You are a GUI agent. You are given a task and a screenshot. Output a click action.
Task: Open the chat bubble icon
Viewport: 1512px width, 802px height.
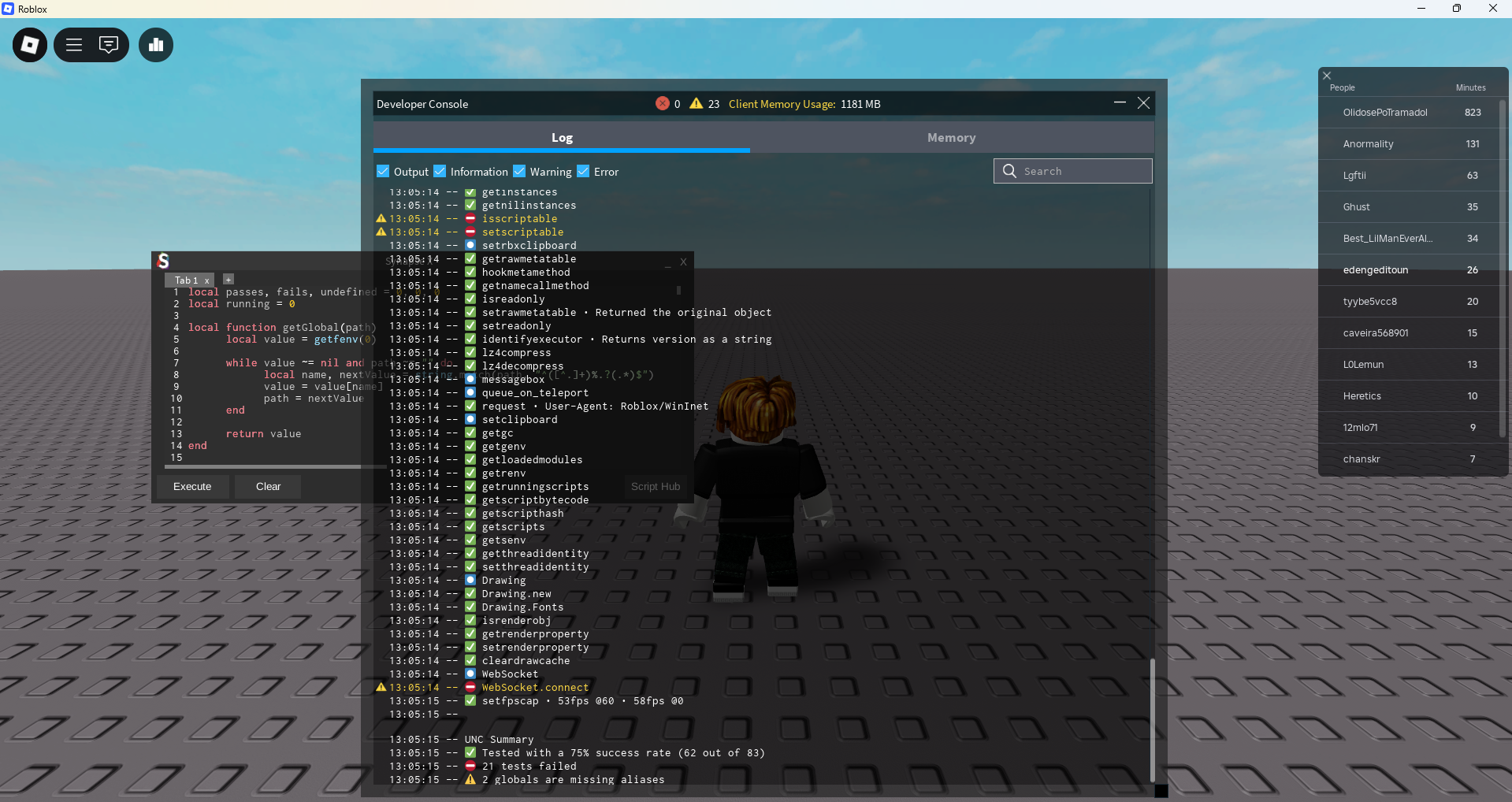109,45
